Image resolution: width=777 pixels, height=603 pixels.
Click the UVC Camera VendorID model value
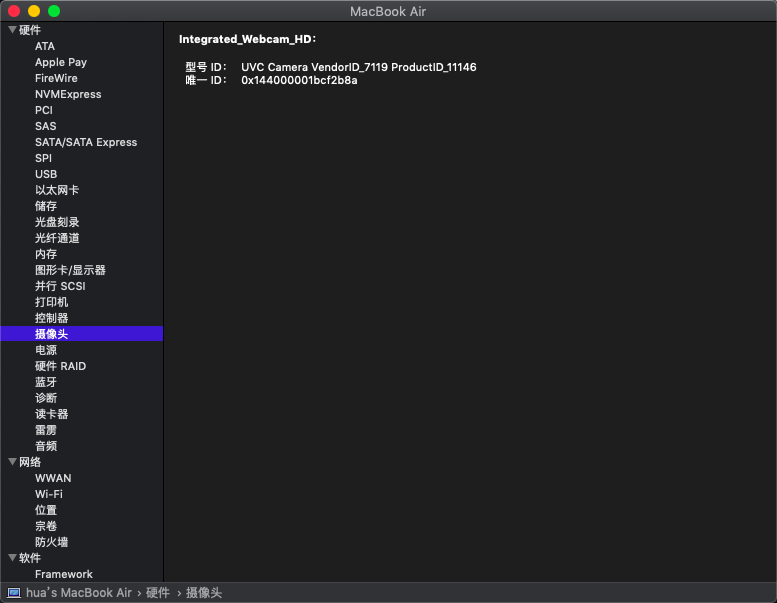359,67
